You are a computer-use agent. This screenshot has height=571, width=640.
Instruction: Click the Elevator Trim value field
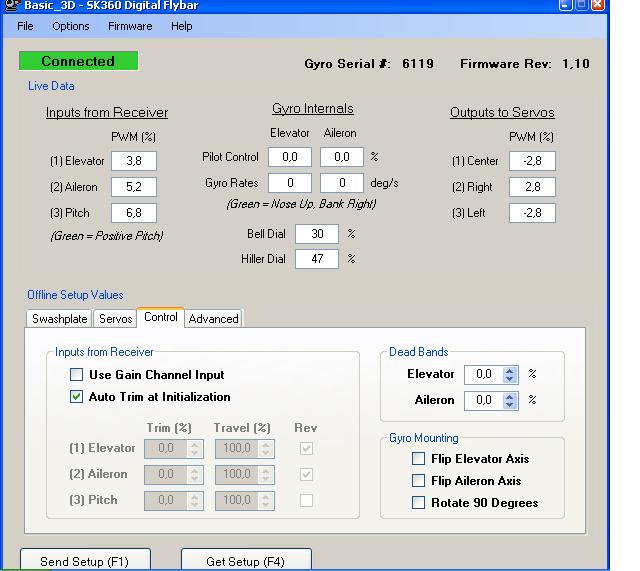[166, 449]
